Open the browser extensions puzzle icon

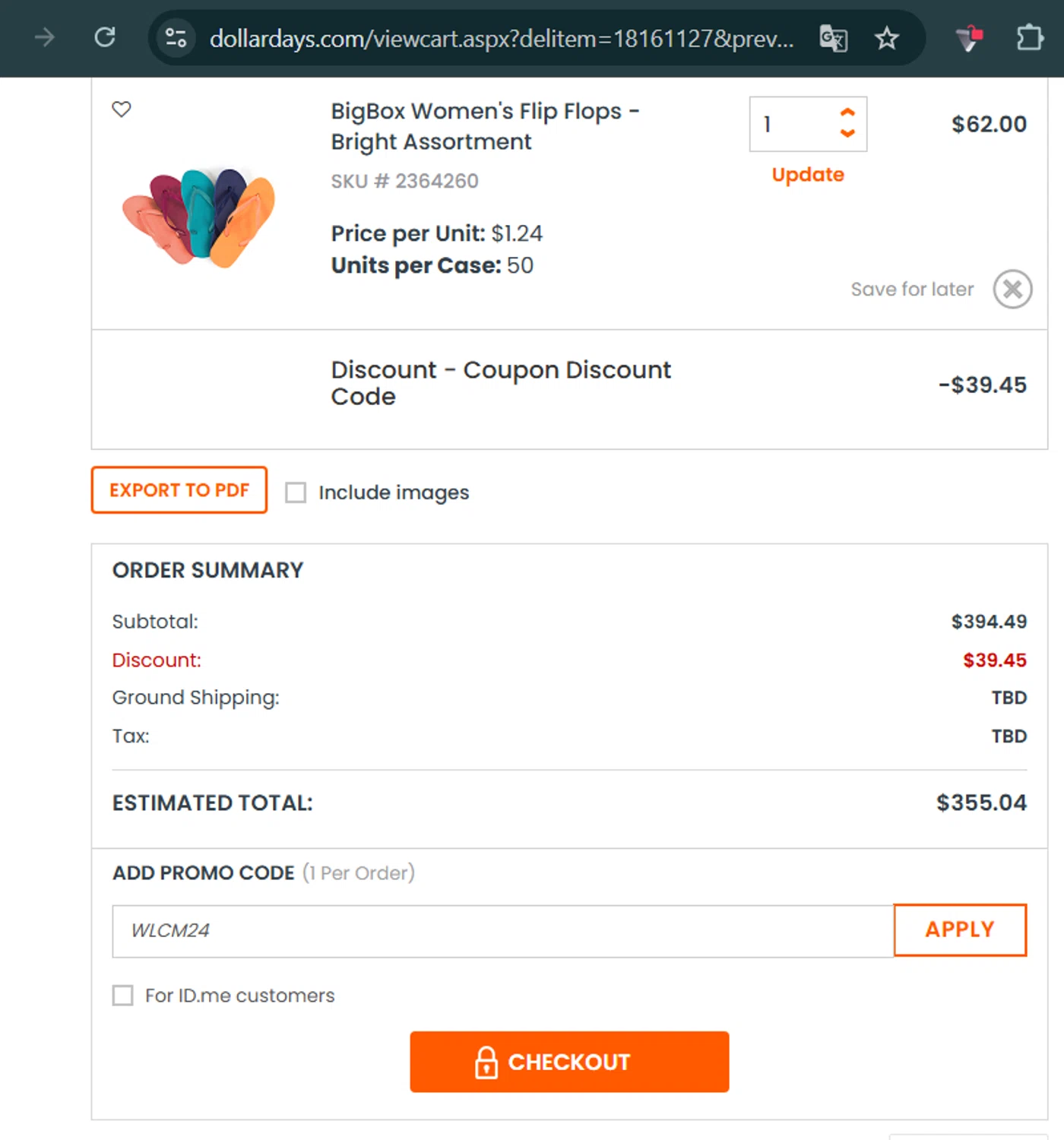coord(1029,37)
